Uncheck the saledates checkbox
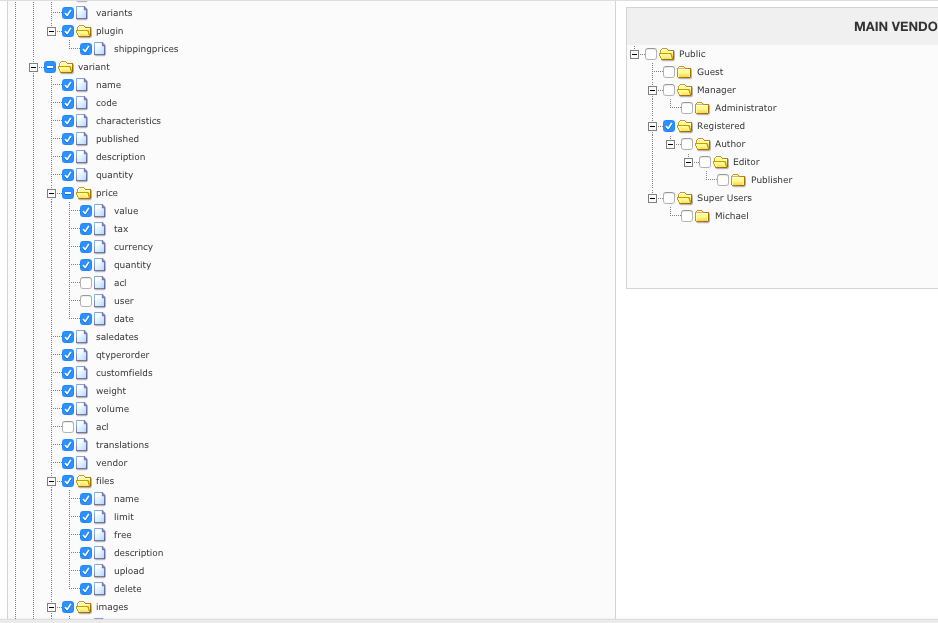Viewport: 938px width, 623px height. pyautogui.click(x=68, y=337)
